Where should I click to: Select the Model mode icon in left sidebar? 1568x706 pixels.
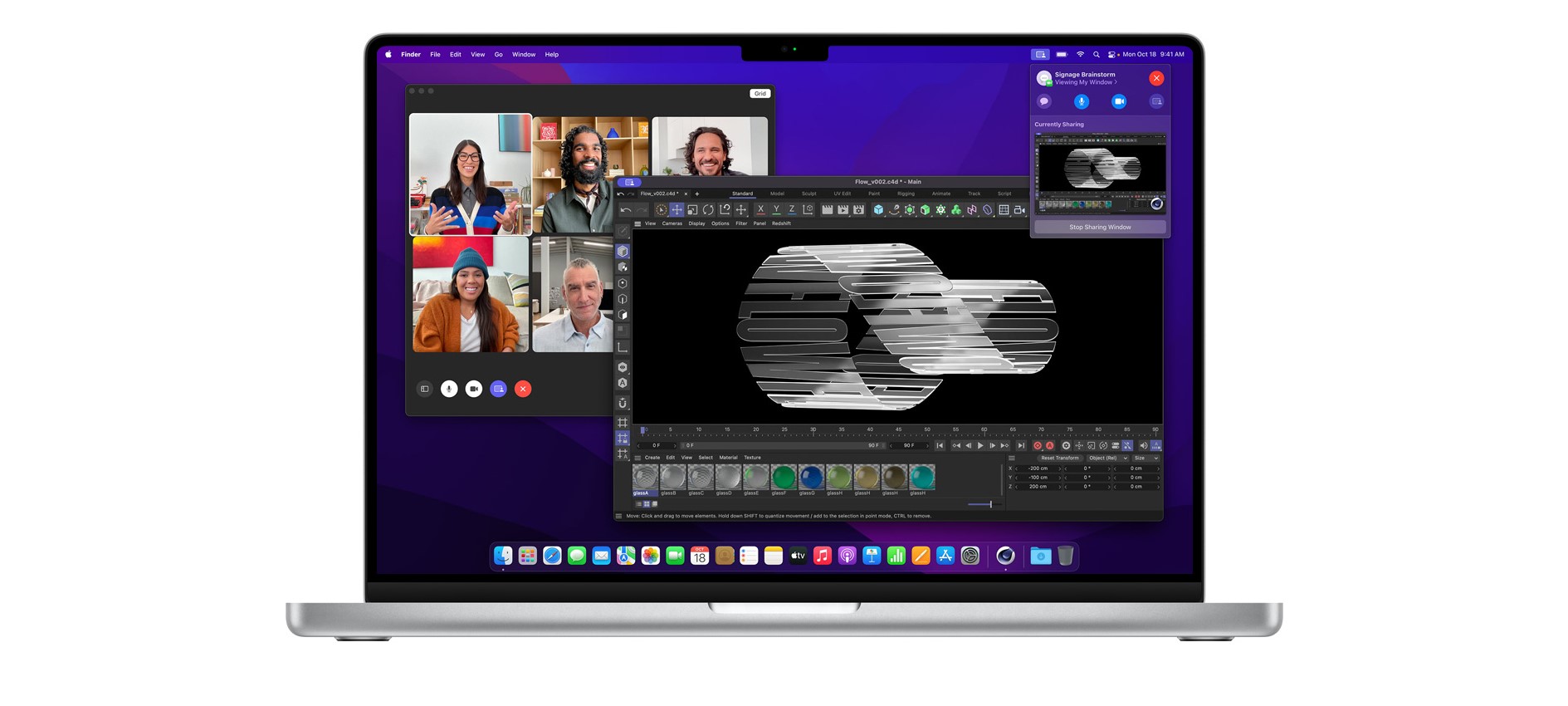[x=623, y=251]
